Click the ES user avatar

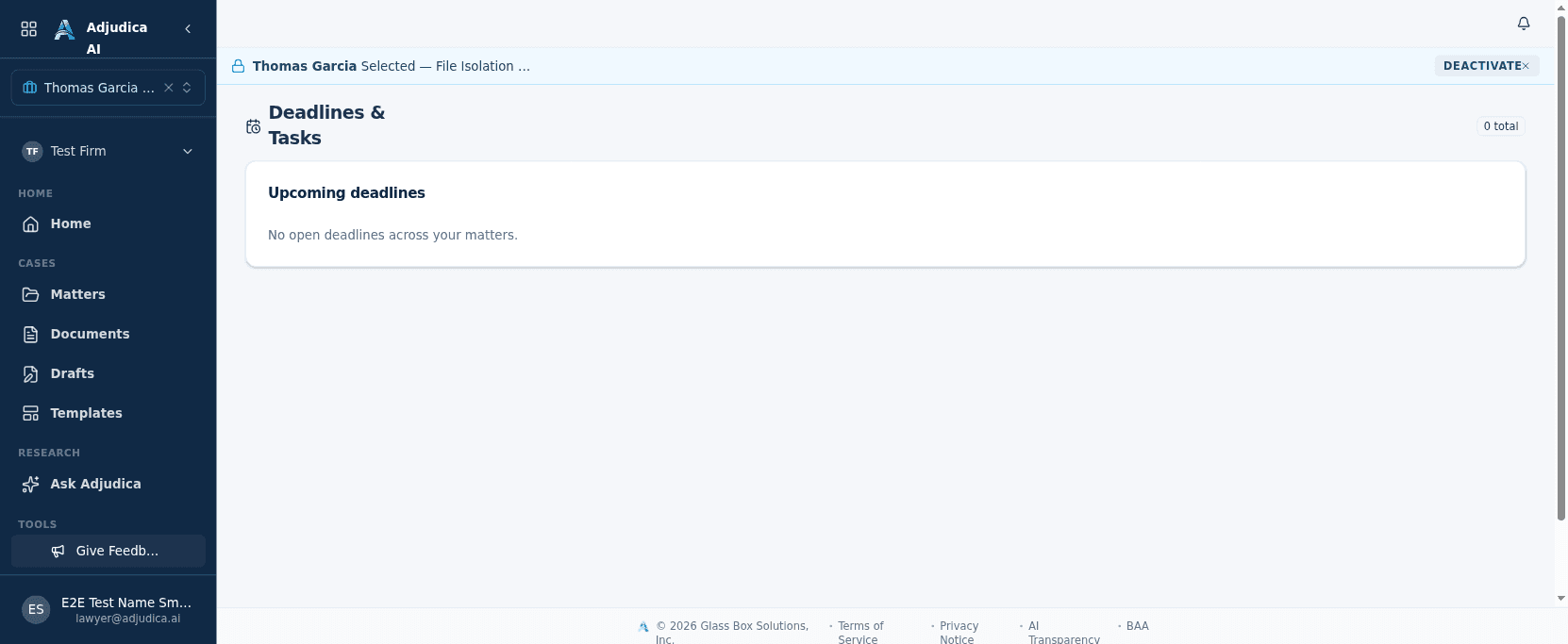[36, 610]
